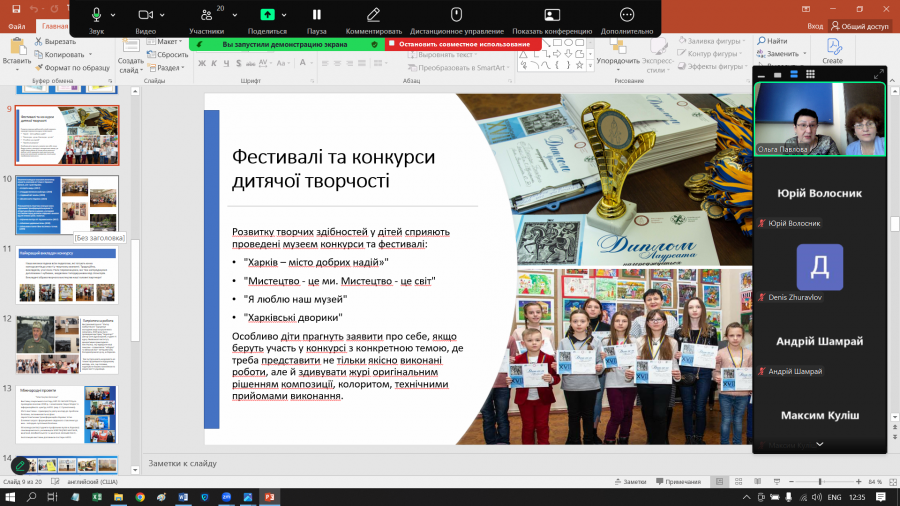Switch to Slide Sorter view
900x506 pixels.
[738, 482]
